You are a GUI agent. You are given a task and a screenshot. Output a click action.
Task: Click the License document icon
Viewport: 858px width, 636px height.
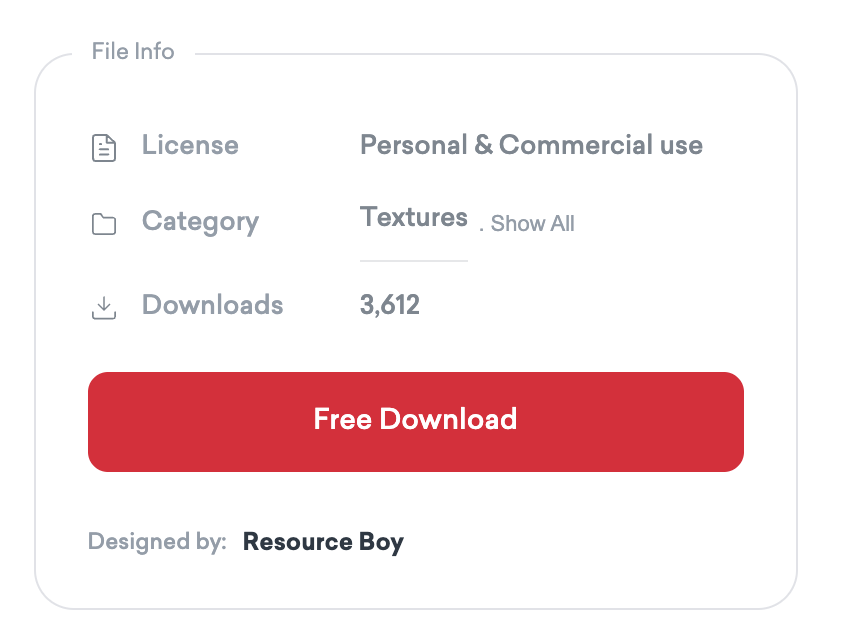point(104,148)
